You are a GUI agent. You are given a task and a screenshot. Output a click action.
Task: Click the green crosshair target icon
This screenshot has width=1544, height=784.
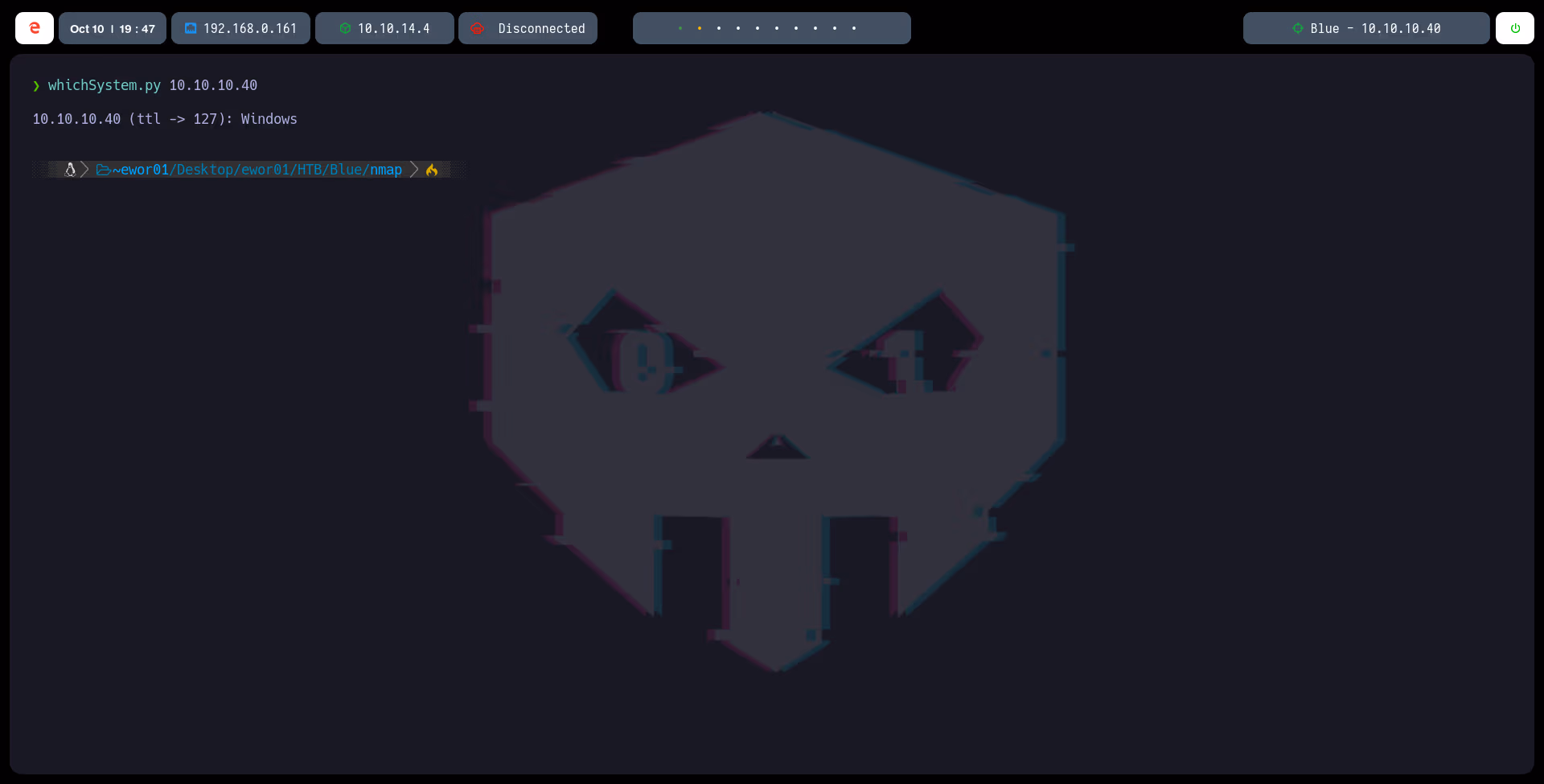[x=1297, y=28]
